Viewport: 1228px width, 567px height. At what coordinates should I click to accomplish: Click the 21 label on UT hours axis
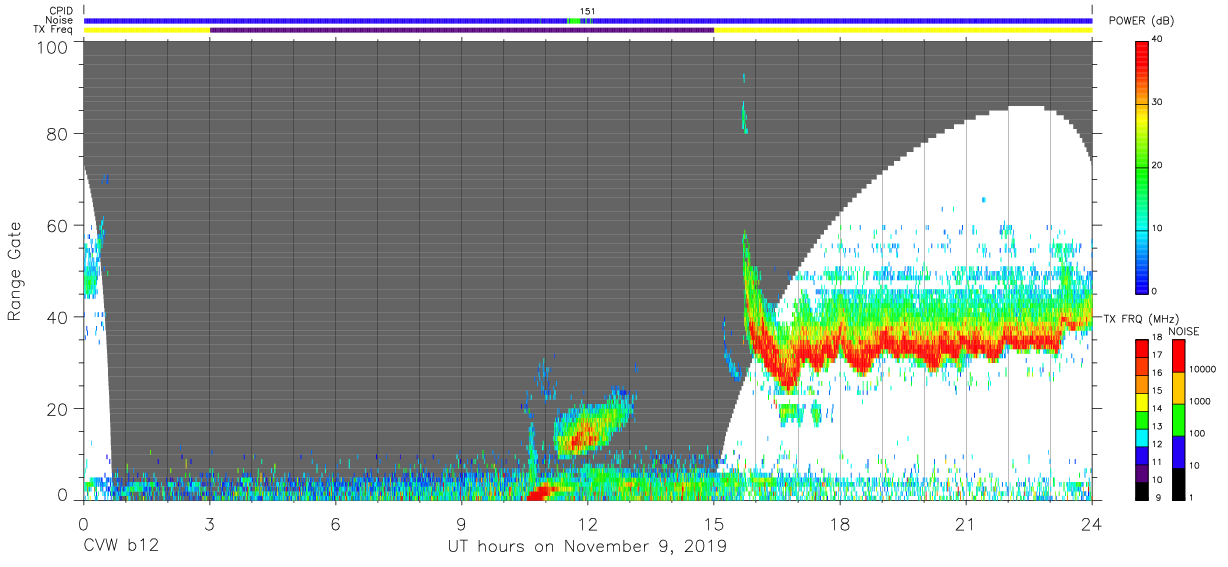(966, 523)
